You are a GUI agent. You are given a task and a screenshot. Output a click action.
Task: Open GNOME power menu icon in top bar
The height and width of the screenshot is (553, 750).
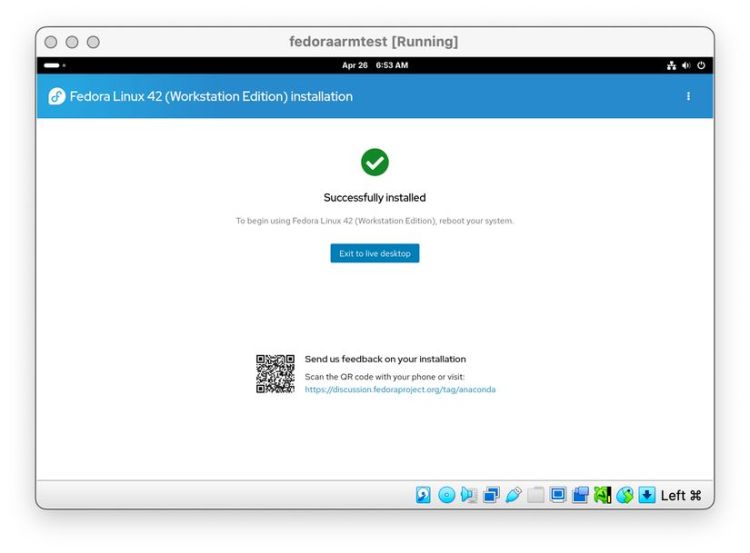[701, 65]
